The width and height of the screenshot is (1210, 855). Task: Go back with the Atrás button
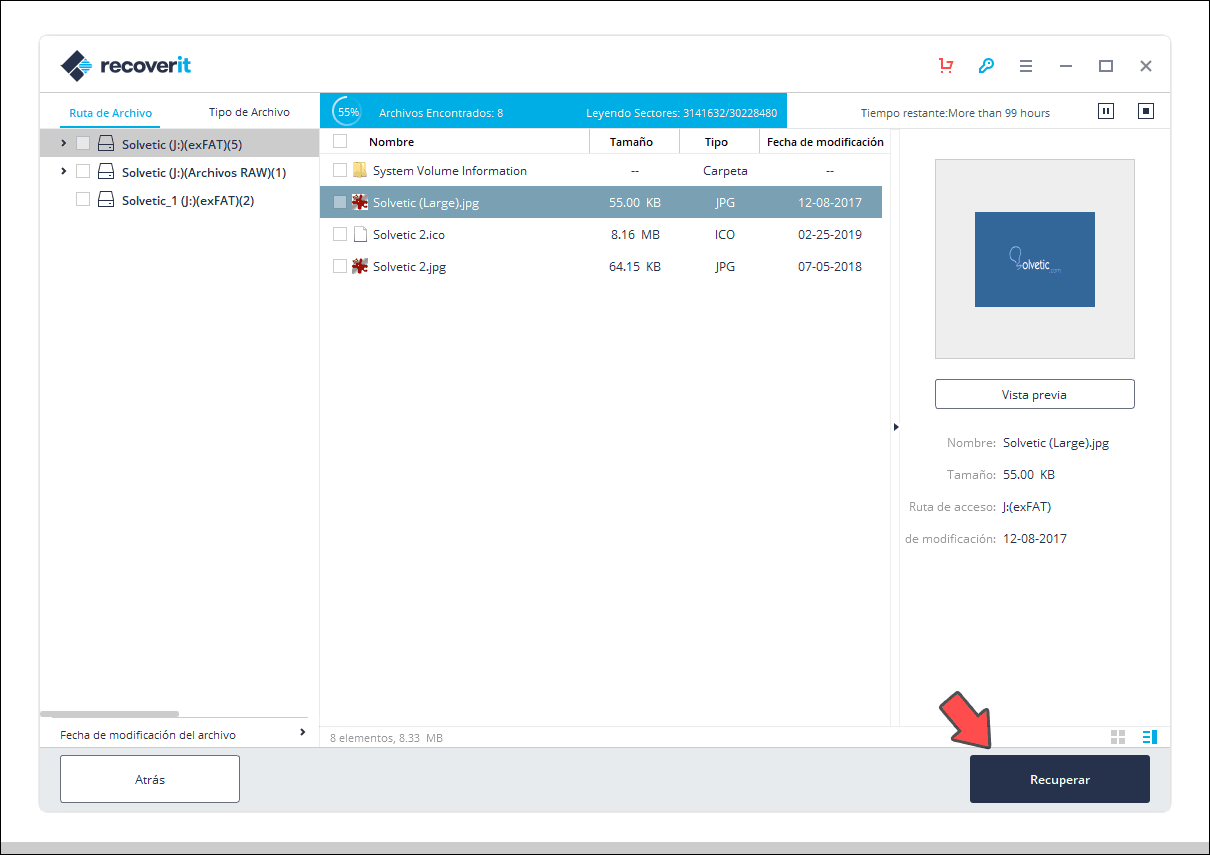tap(150, 779)
